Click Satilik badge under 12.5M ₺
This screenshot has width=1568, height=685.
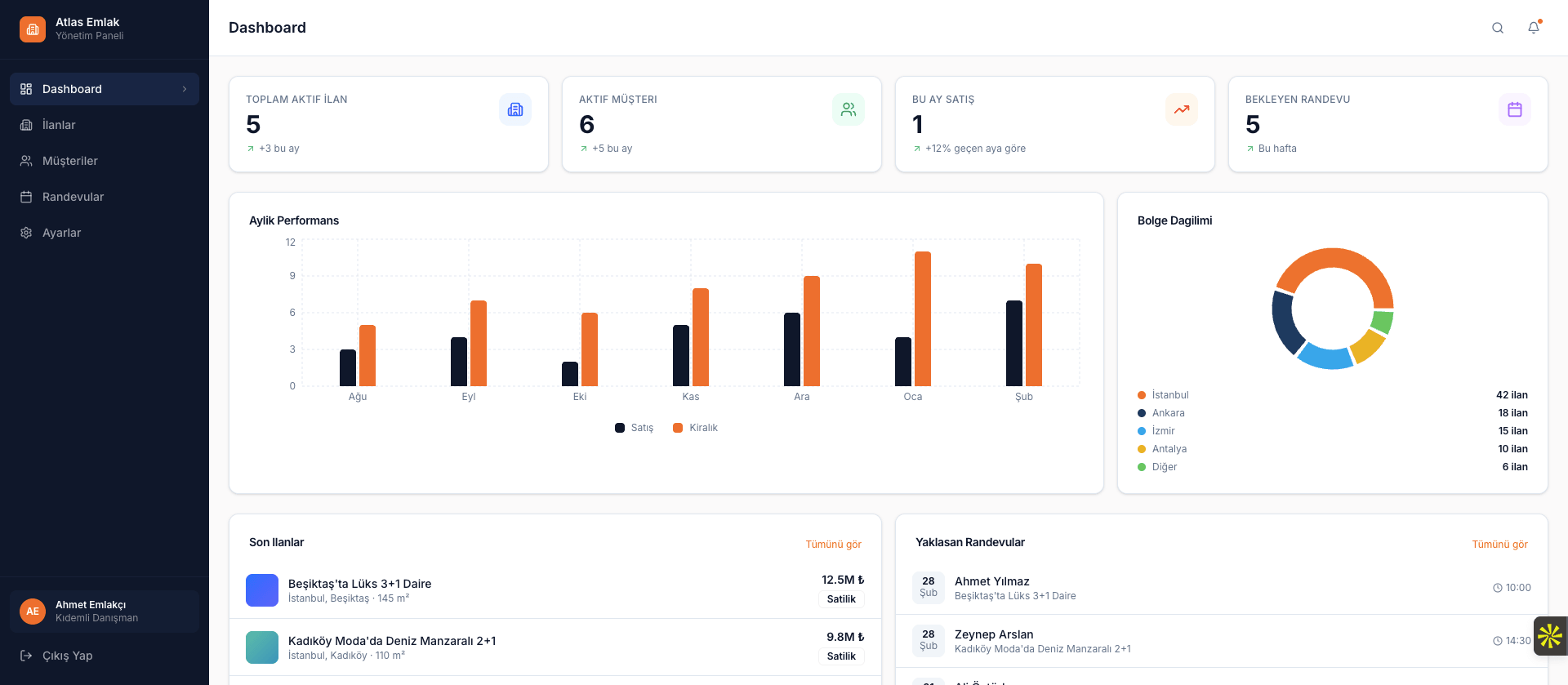click(841, 599)
